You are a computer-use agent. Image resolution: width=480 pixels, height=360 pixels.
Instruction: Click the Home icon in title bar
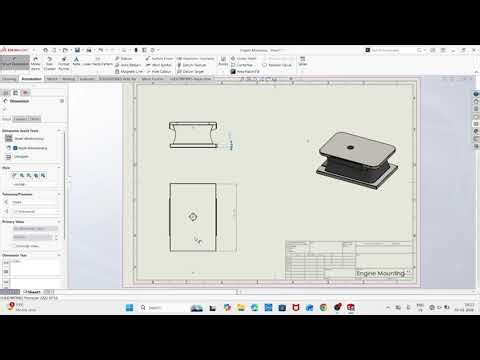click(x=45, y=50)
